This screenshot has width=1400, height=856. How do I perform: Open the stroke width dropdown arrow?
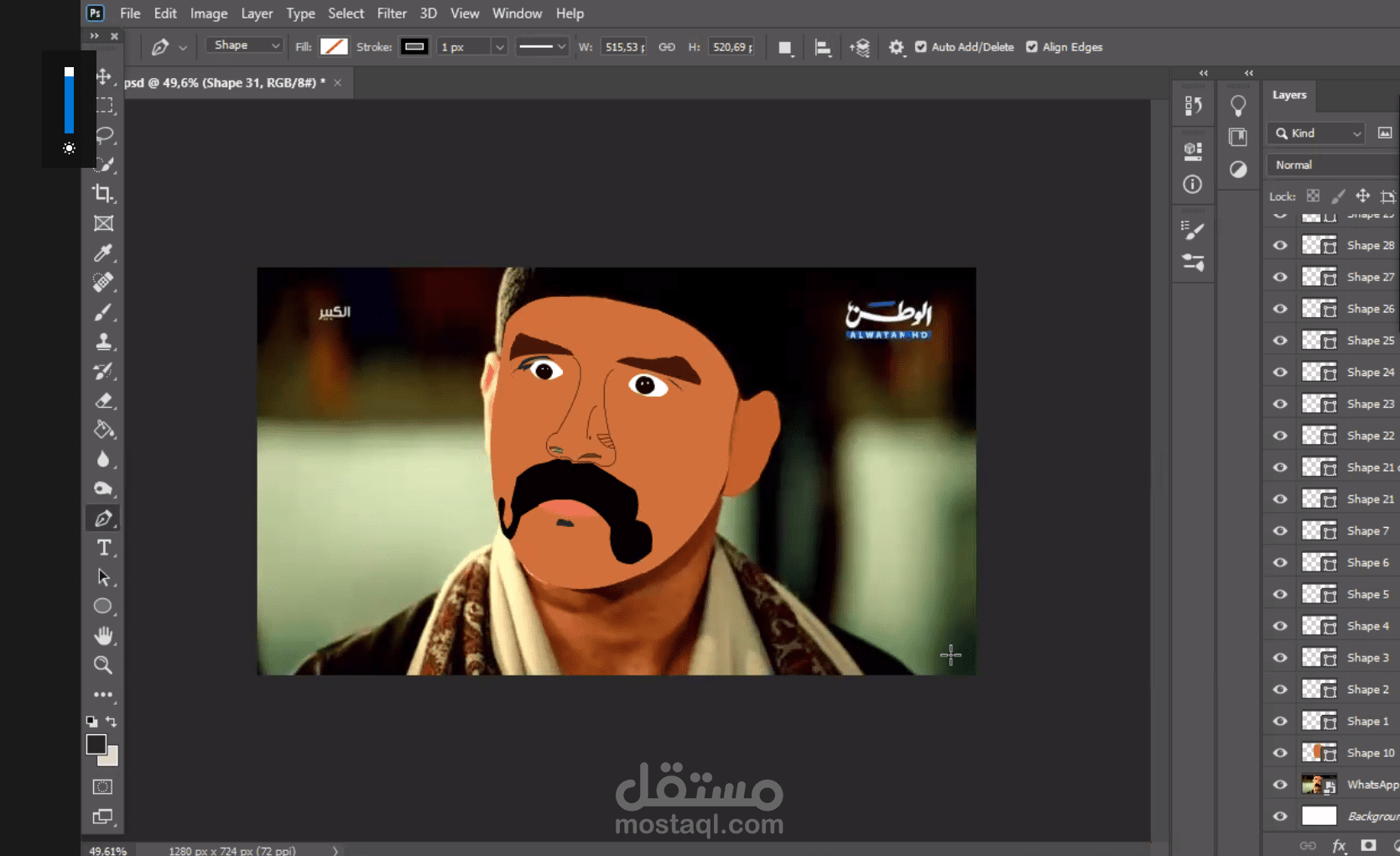(499, 47)
